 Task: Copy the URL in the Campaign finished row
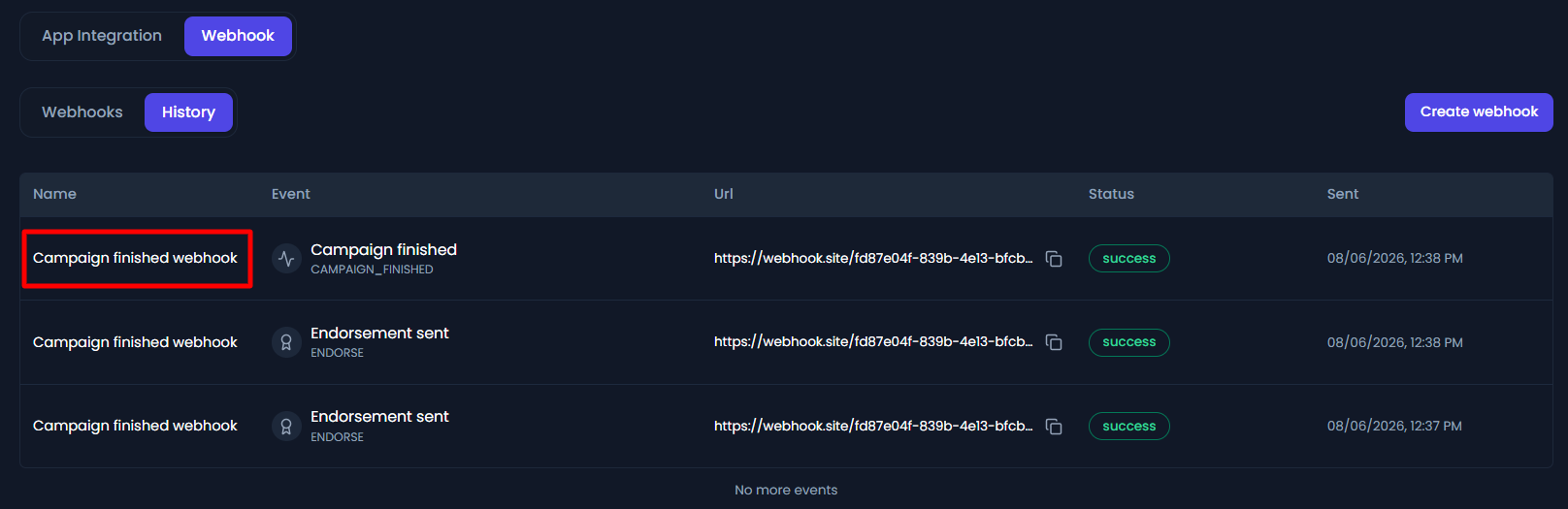pyautogui.click(x=1054, y=259)
